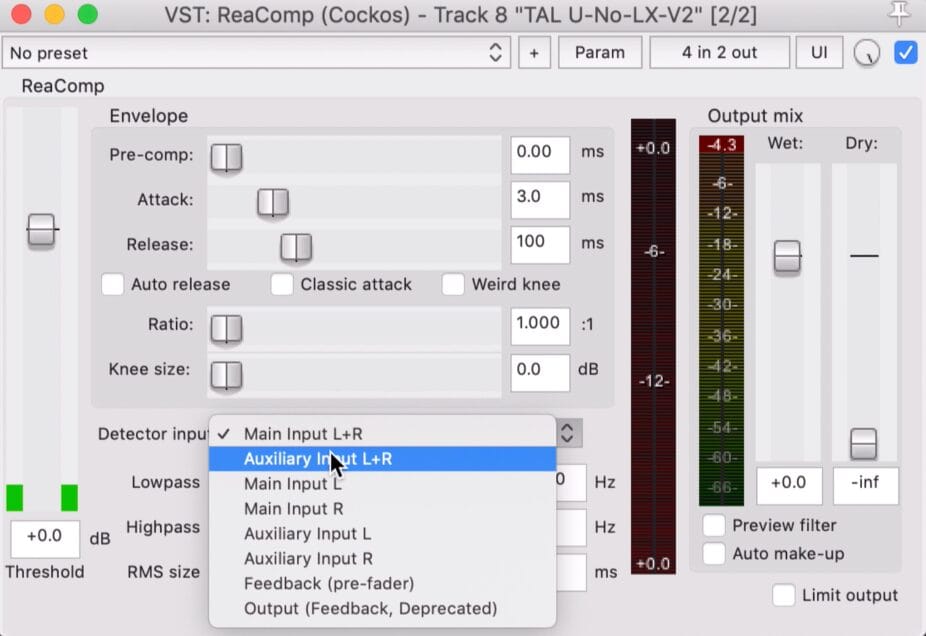
Task: Open the Param menu button
Action: 600,53
